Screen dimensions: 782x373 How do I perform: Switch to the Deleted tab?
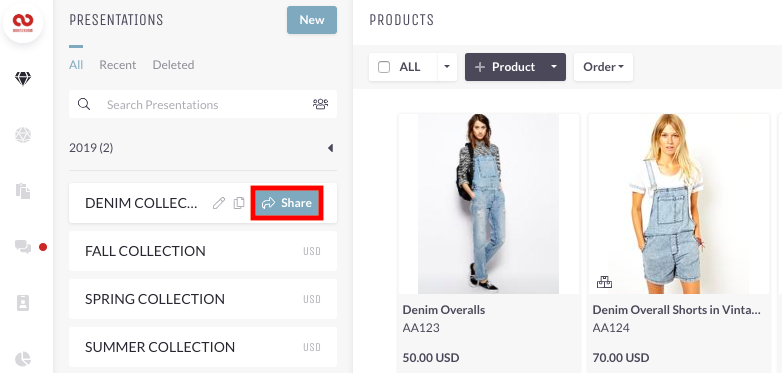(174, 65)
